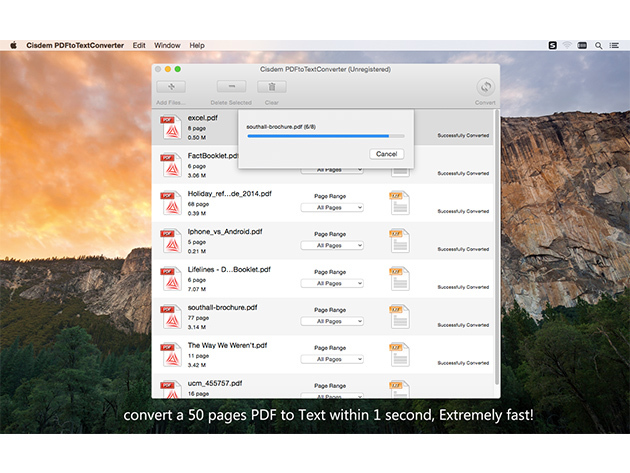Select the FactBooklet.pdf PDF icon

pos(171,165)
